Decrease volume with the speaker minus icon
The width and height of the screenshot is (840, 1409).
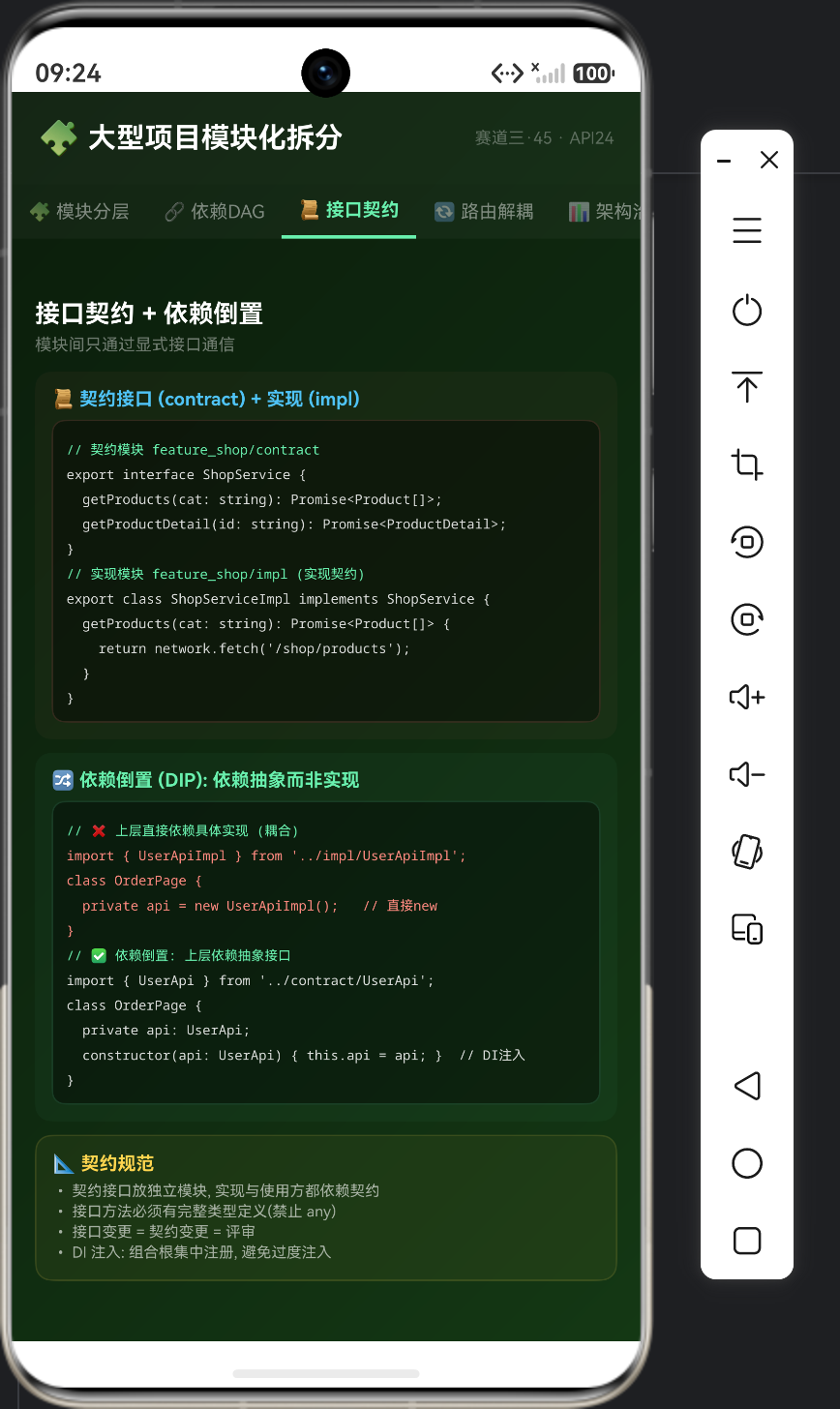747,774
